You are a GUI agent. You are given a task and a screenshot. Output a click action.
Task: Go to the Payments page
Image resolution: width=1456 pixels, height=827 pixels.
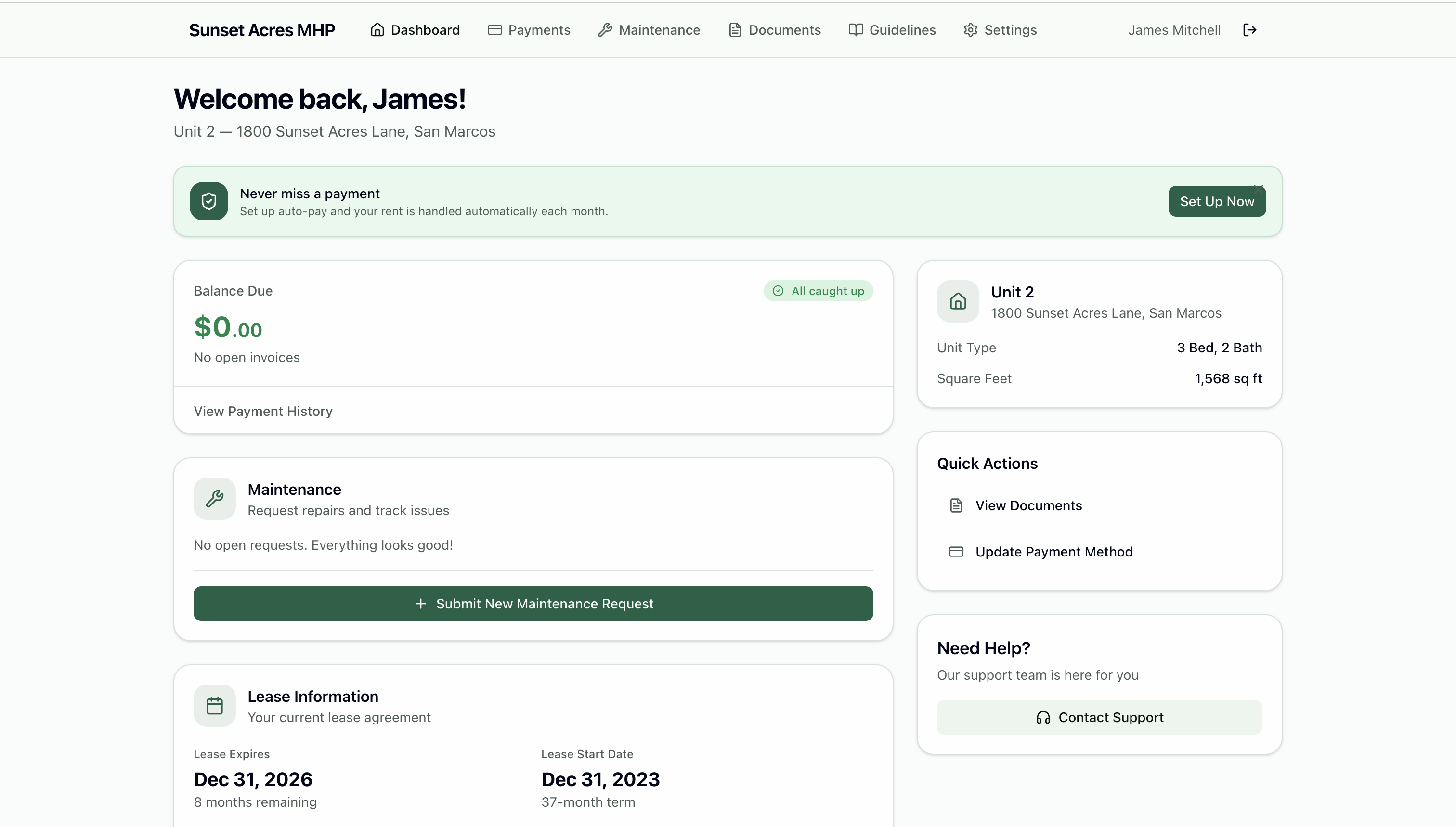click(529, 29)
